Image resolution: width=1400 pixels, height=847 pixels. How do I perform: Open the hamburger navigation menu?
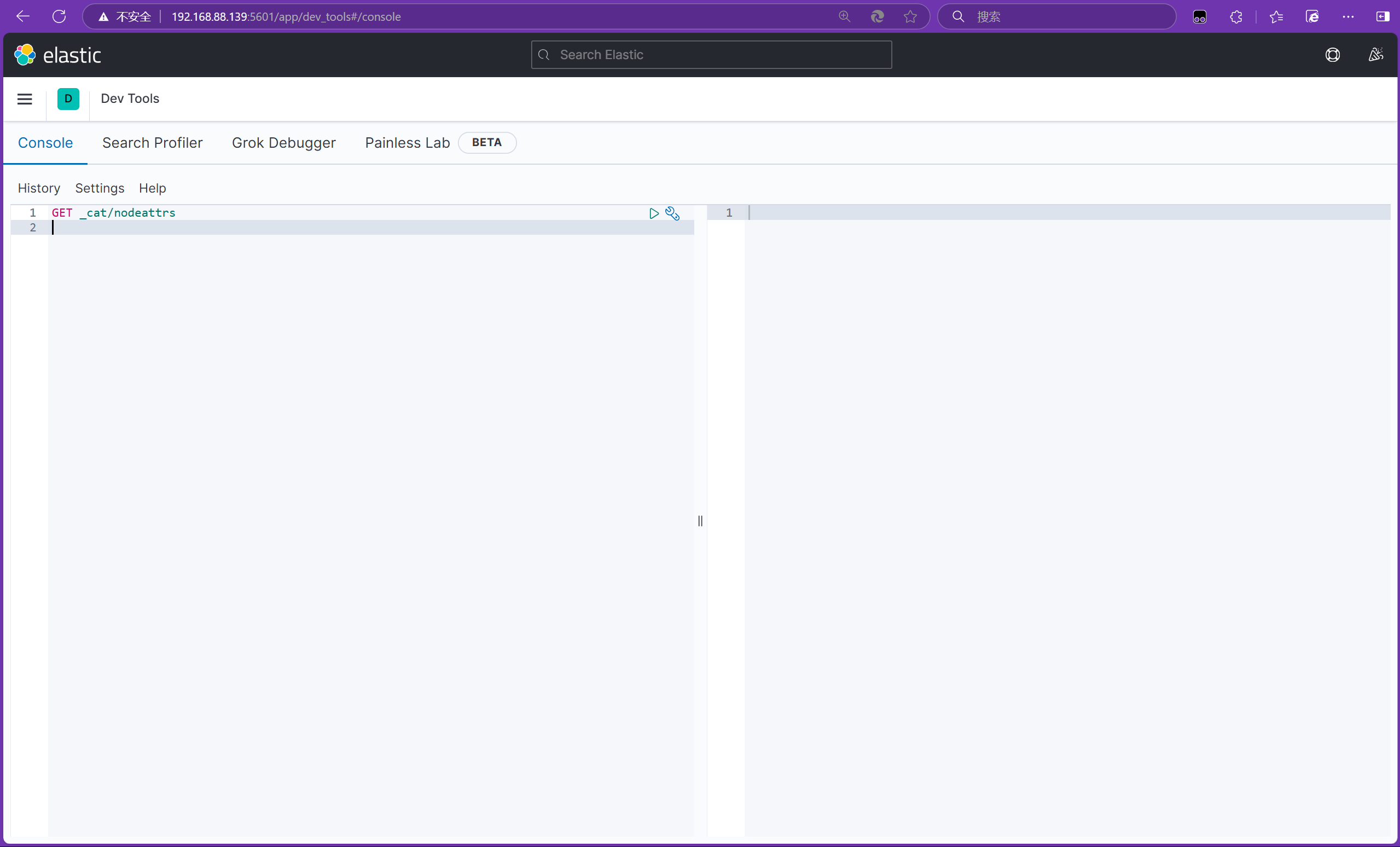tap(25, 99)
